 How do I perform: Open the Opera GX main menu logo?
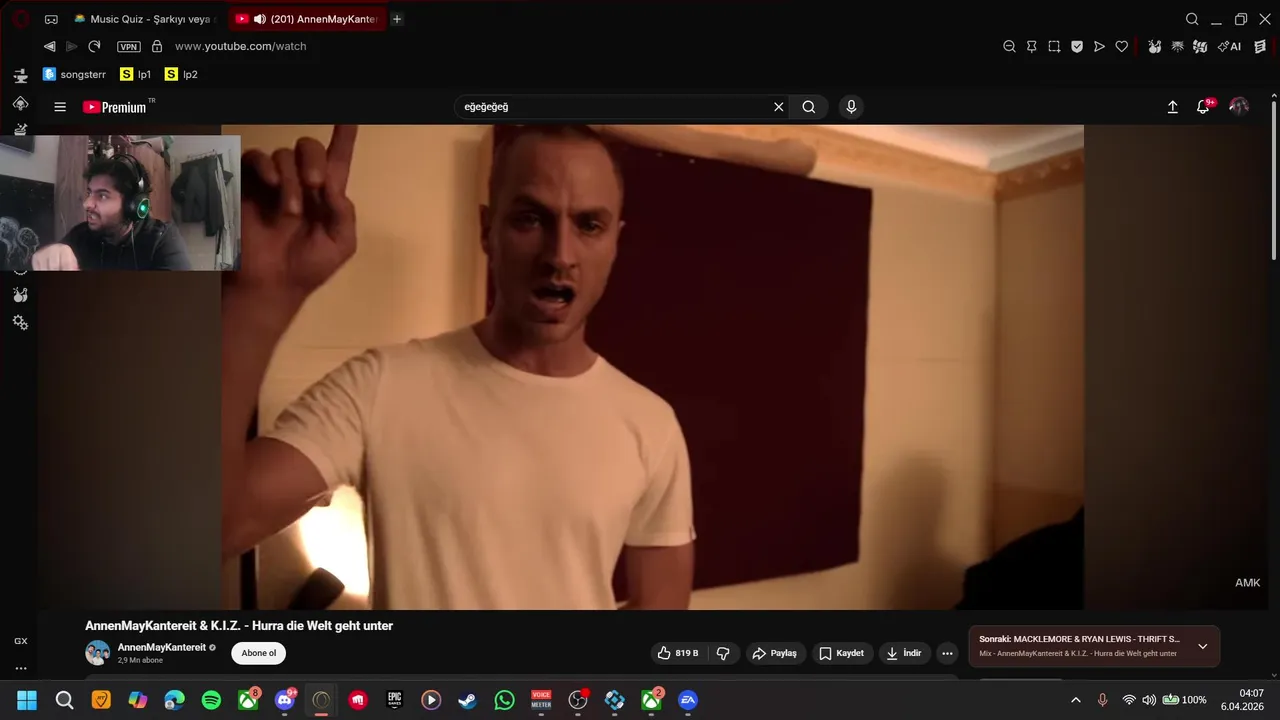(x=20, y=19)
